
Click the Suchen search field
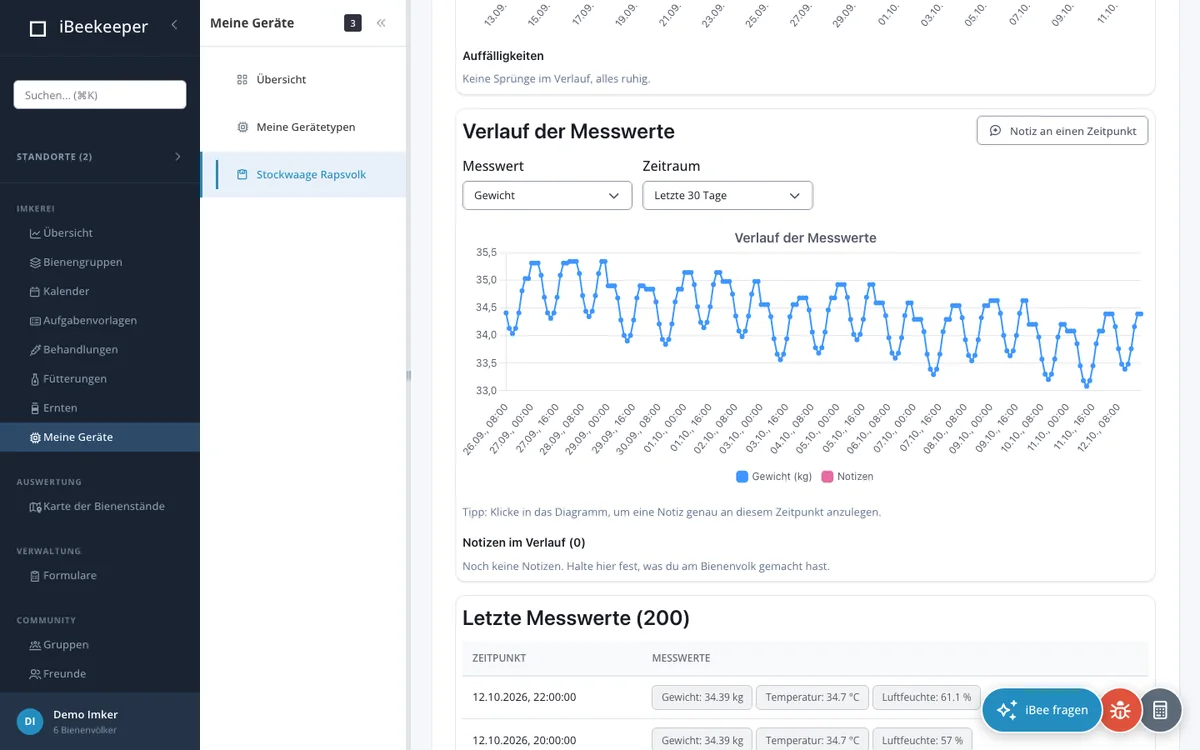click(100, 95)
